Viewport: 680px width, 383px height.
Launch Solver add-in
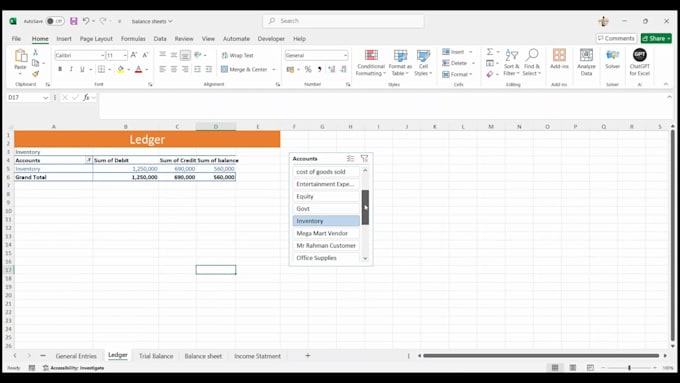coord(612,59)
